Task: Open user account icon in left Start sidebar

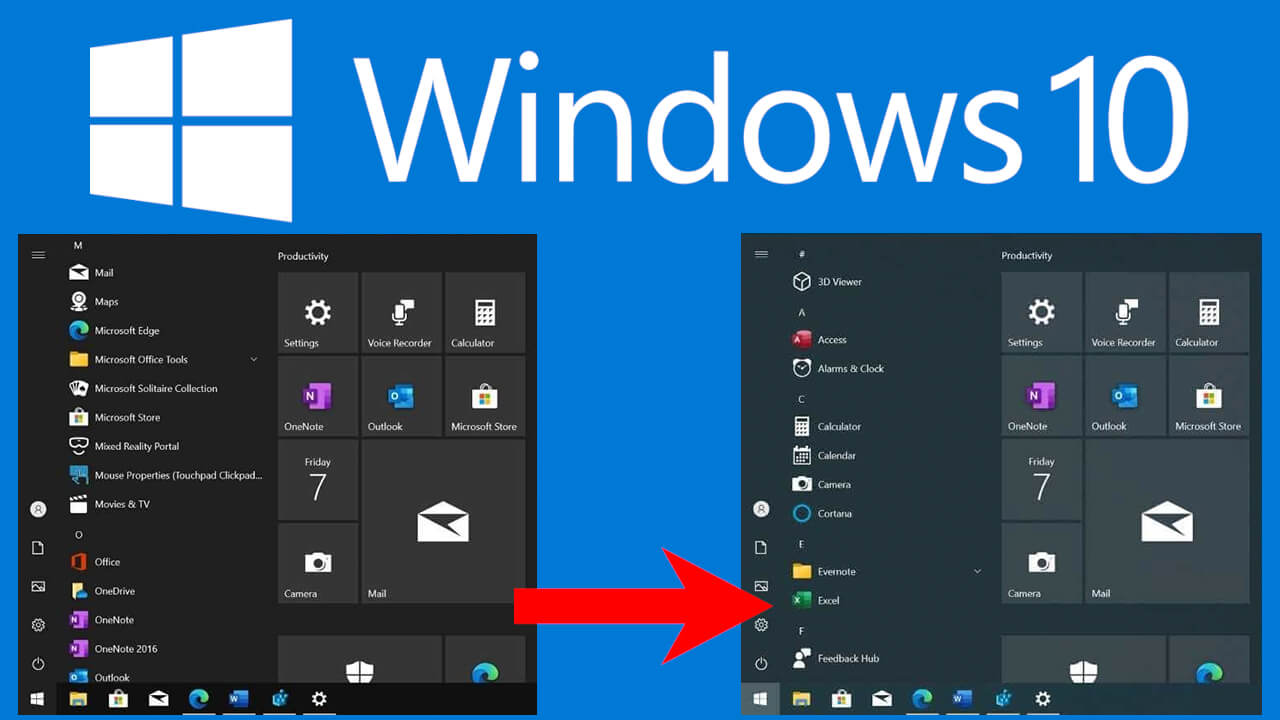Action: [x=38, y=509]
